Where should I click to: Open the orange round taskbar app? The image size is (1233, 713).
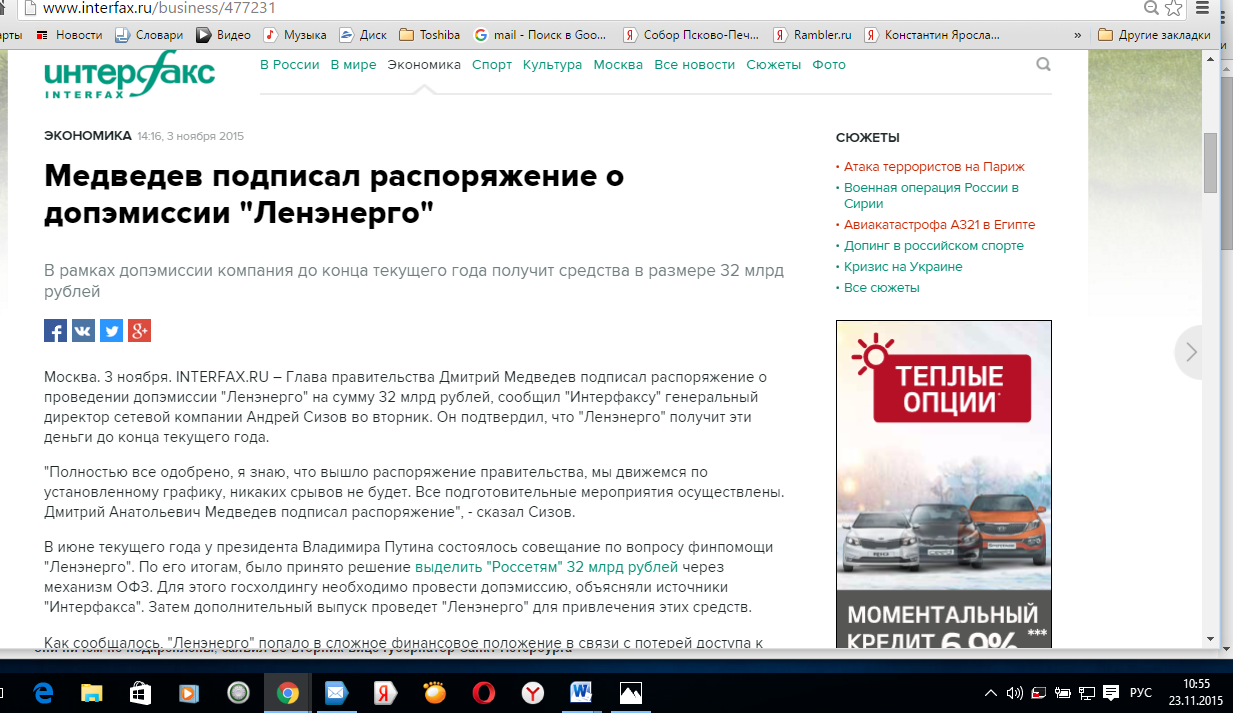[434, 692]
